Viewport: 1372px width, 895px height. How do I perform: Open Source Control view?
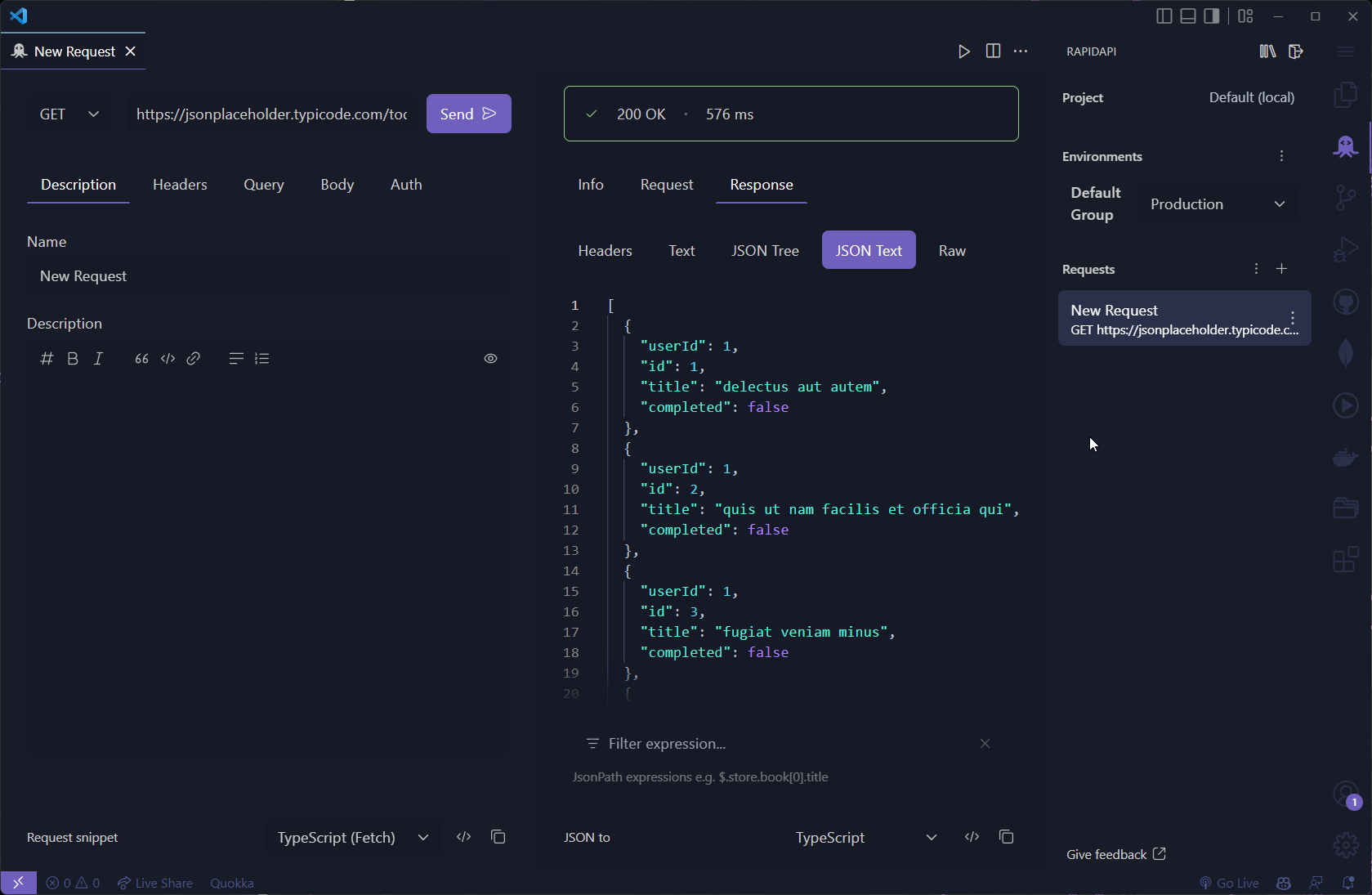tap(1346, 198)
